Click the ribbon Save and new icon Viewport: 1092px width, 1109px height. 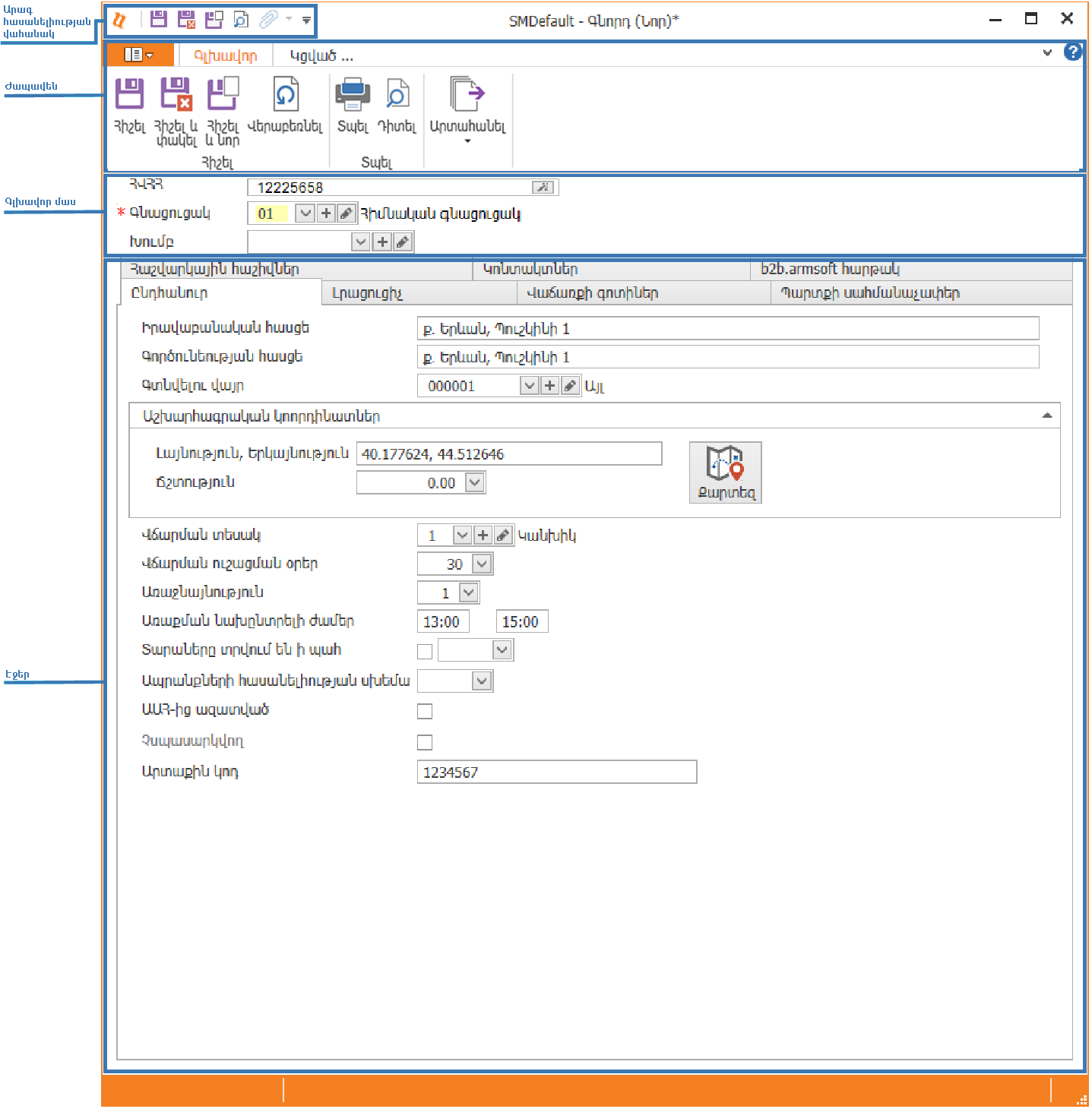223,94
